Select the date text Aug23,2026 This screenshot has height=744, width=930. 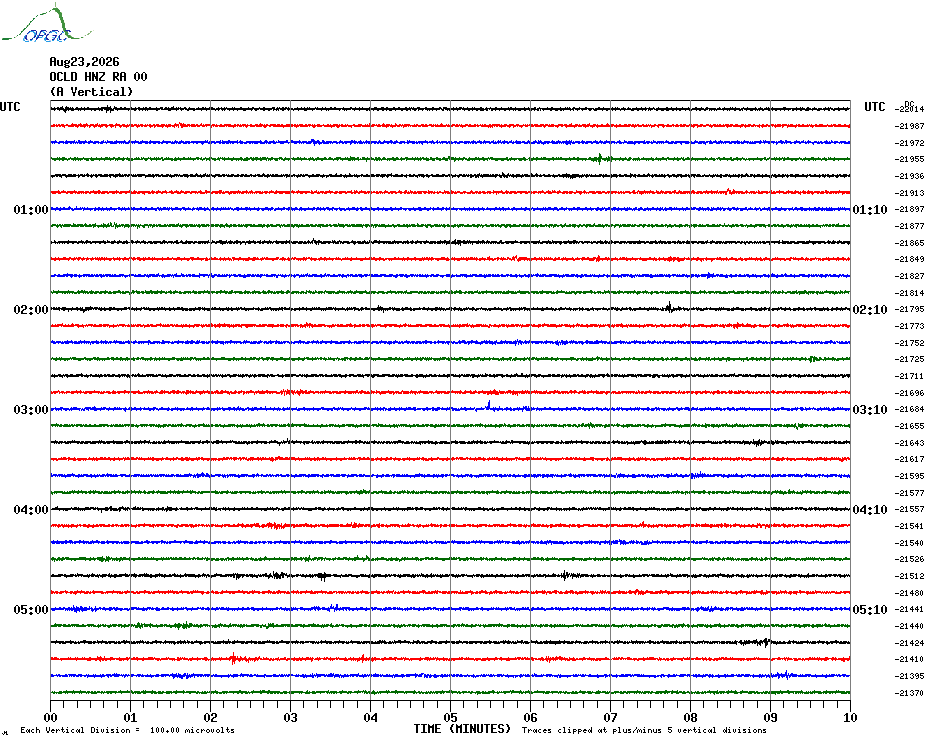84,62
